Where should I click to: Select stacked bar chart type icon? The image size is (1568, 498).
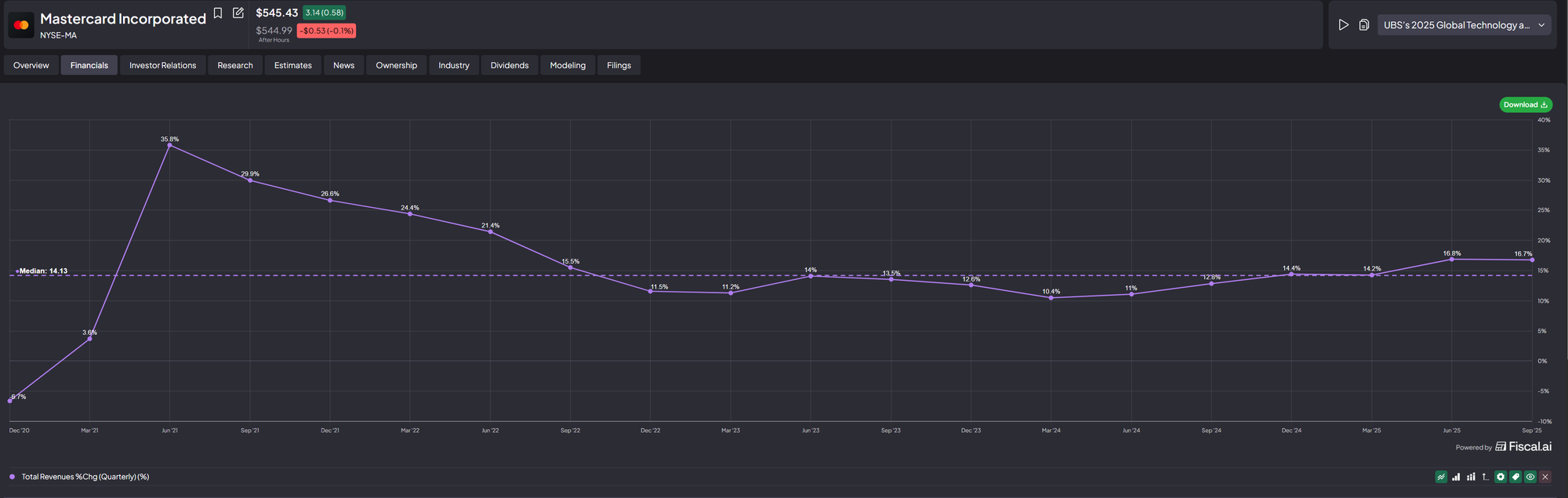click(x=1471, y=477)
